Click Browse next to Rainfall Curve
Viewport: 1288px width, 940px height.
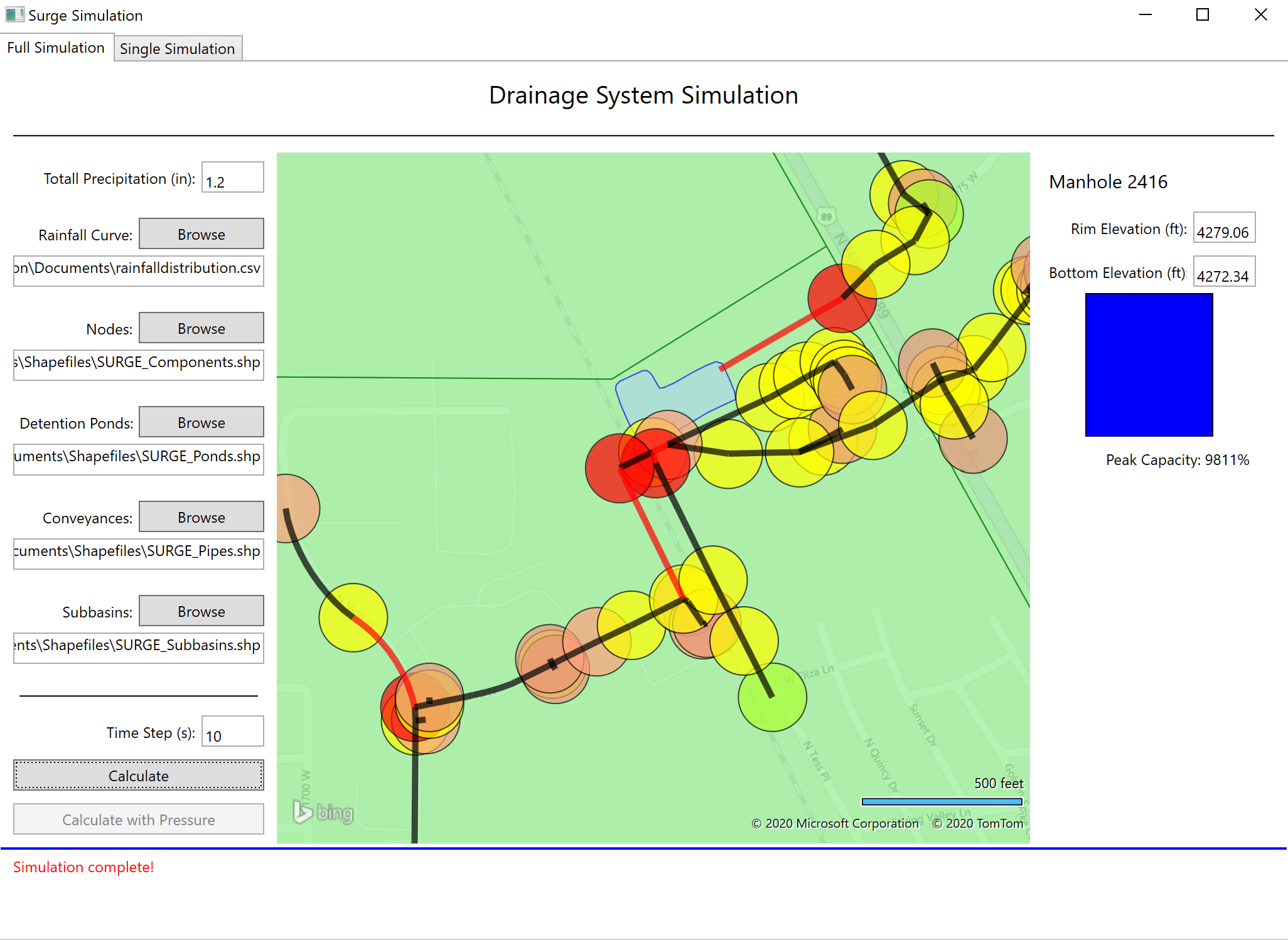(201, 233)
